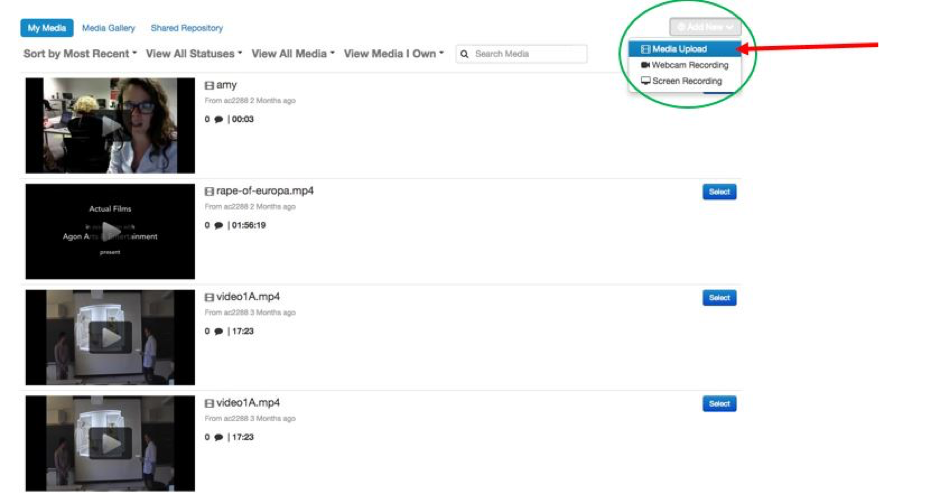Click the comment icon next to 01:56:19
The height and width of the screenshot is (493, 939).
coord(219,225)
